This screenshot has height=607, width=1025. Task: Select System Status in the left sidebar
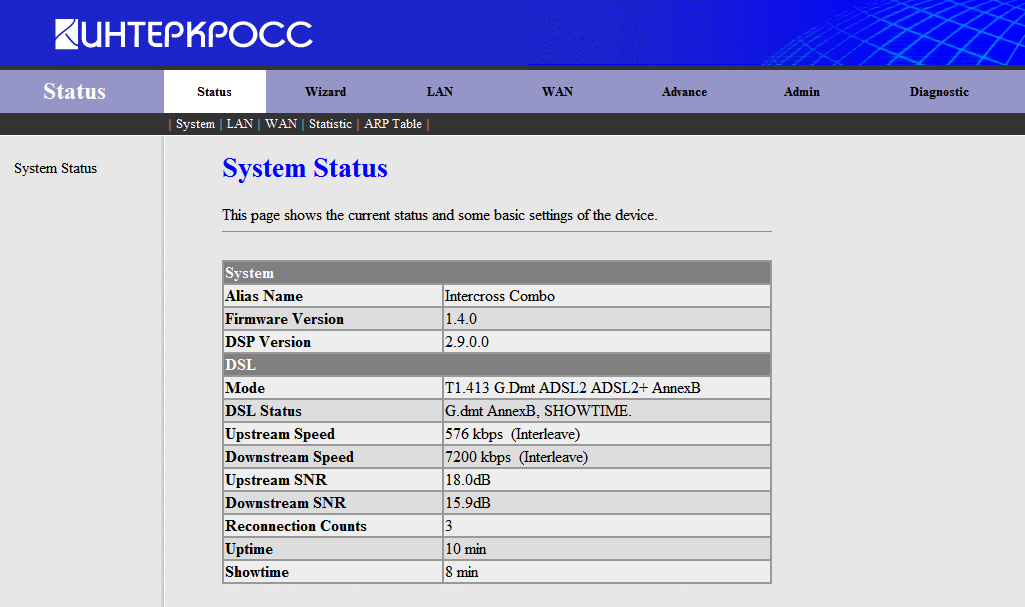[56, 169]
